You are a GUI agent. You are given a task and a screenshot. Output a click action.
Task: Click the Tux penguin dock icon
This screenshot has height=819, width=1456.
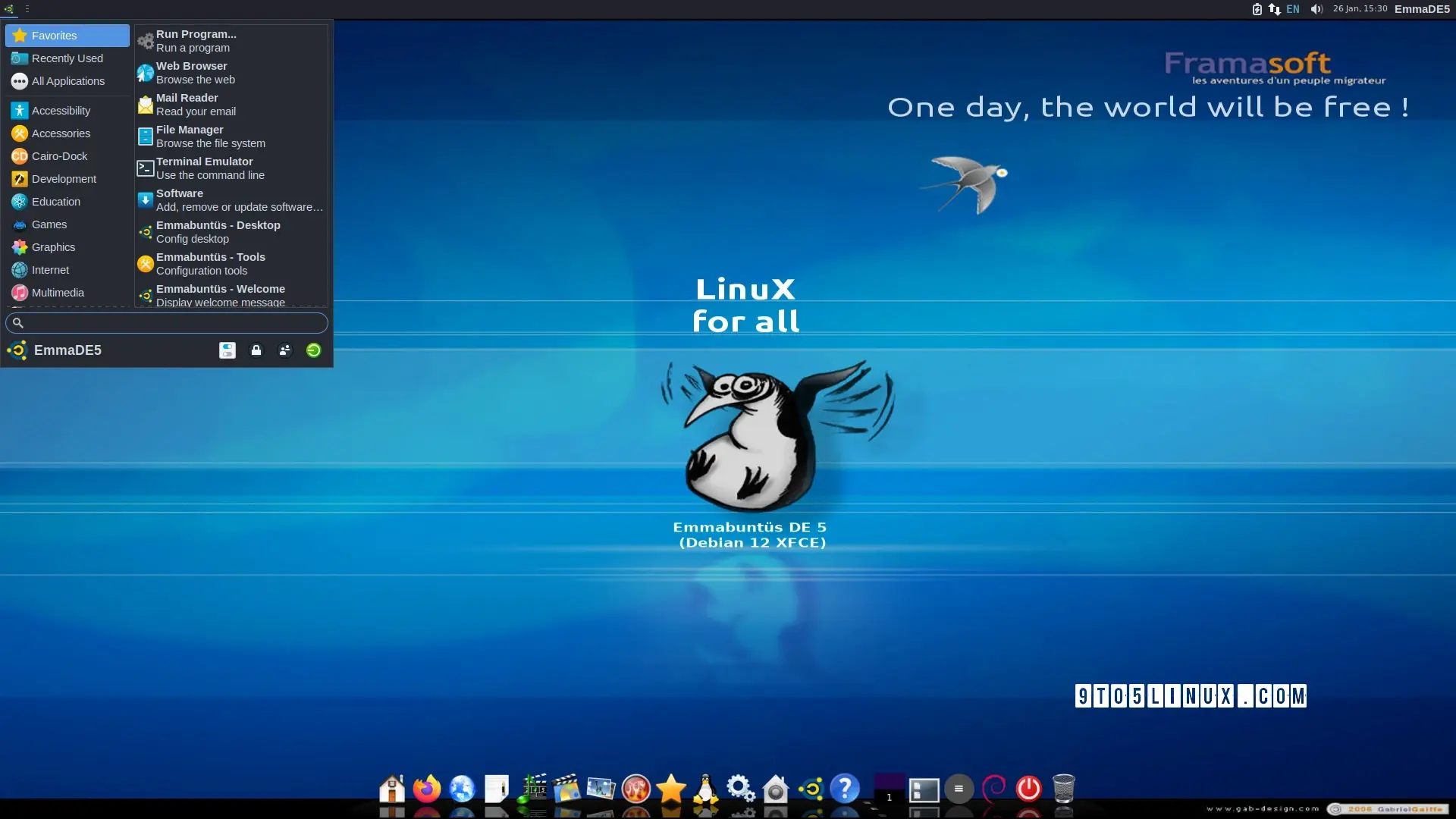coord(706,789)
